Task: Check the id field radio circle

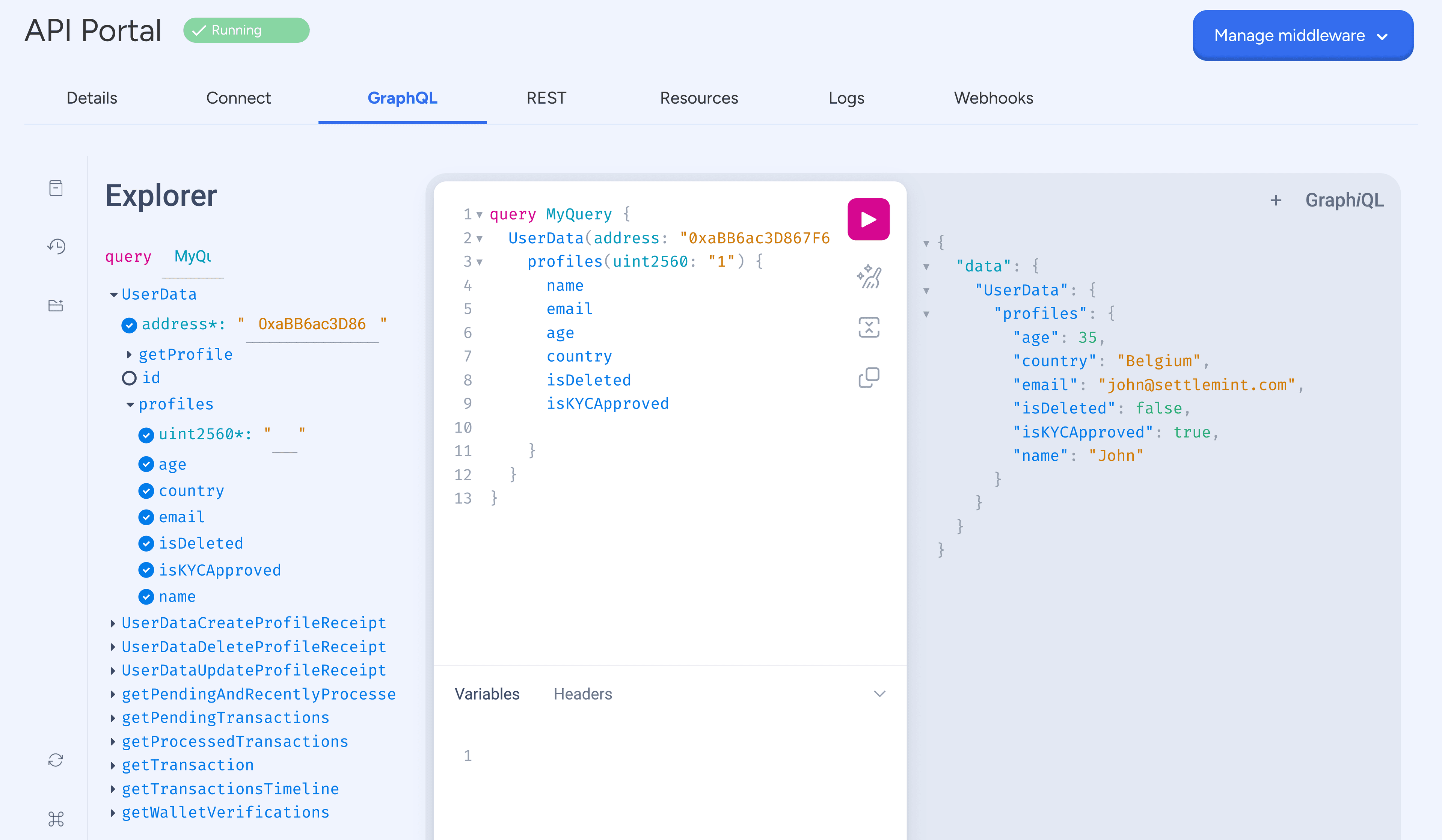Action: click(129, 378)
